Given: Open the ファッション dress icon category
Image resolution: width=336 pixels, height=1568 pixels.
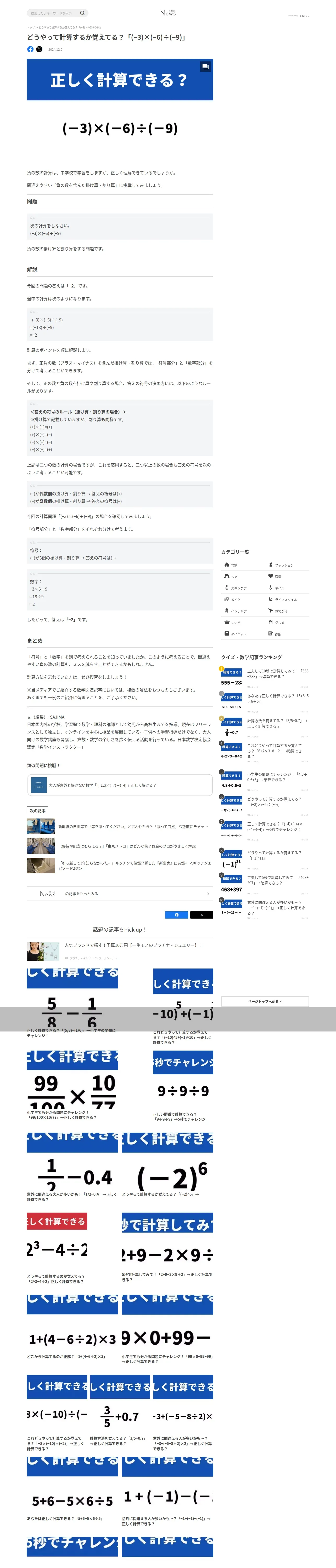Looking at the screenshot, I should [x=271, y=565].
